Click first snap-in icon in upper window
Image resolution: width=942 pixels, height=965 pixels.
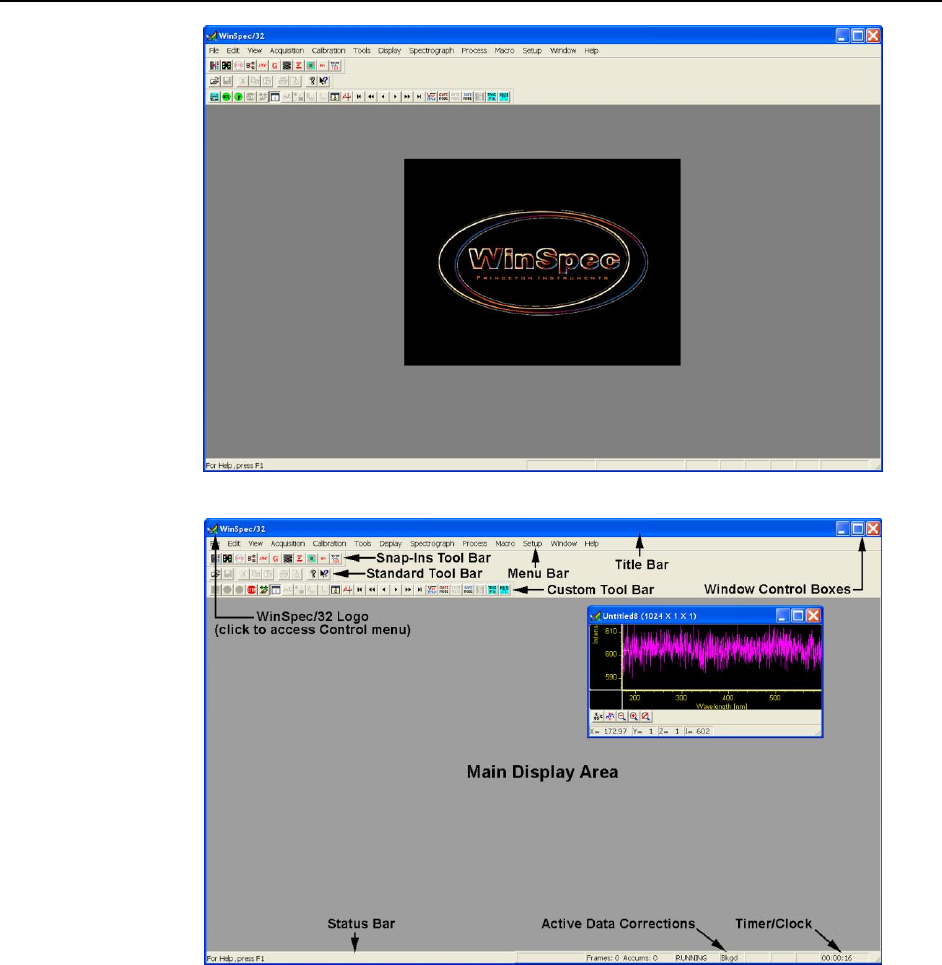[214, 65]
